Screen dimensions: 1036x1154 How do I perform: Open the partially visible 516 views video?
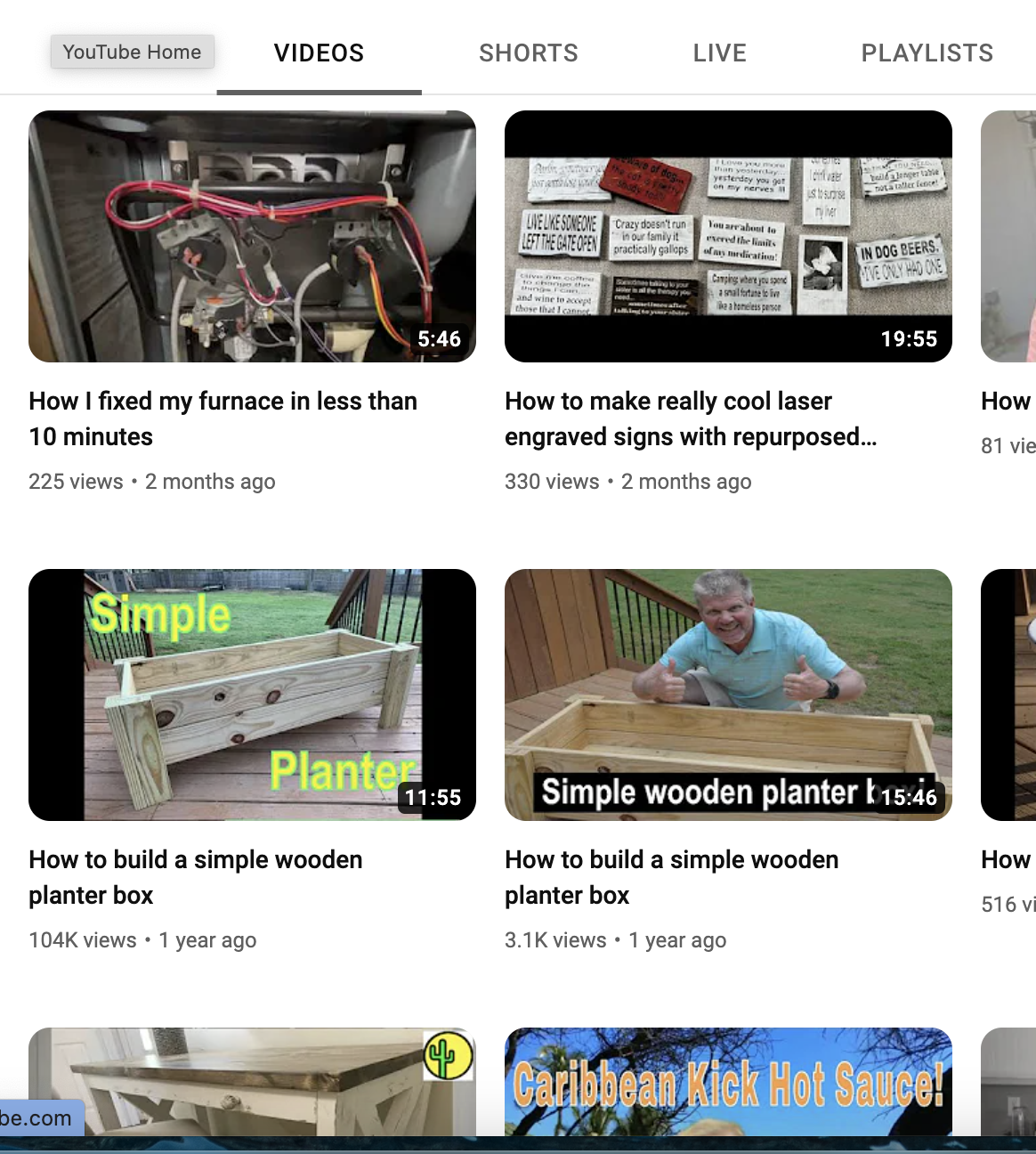[x=1008, y=695]
